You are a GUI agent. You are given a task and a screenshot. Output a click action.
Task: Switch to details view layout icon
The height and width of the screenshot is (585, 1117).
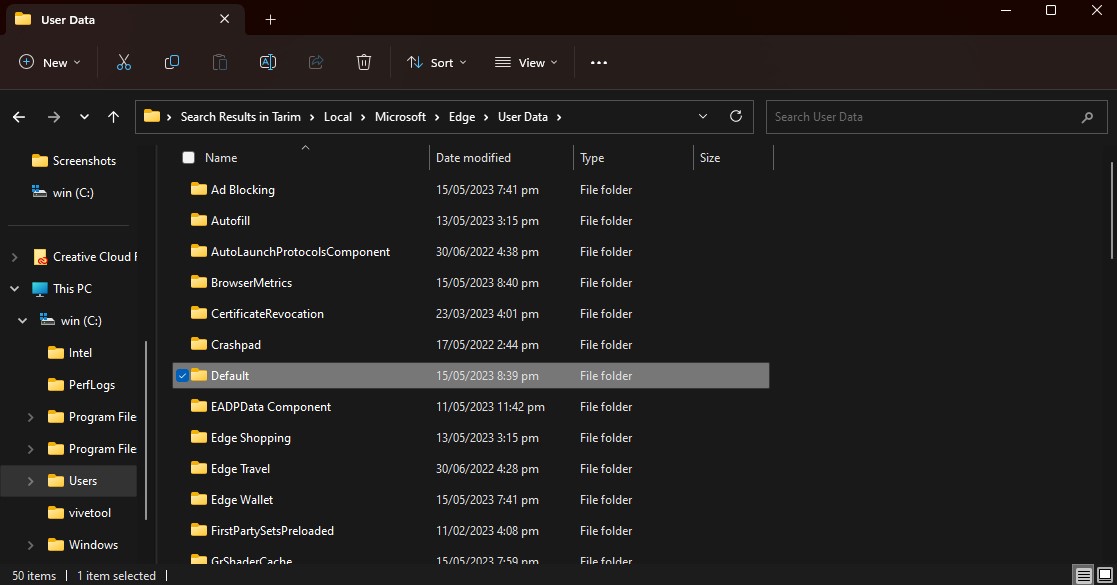[1083, 575]
